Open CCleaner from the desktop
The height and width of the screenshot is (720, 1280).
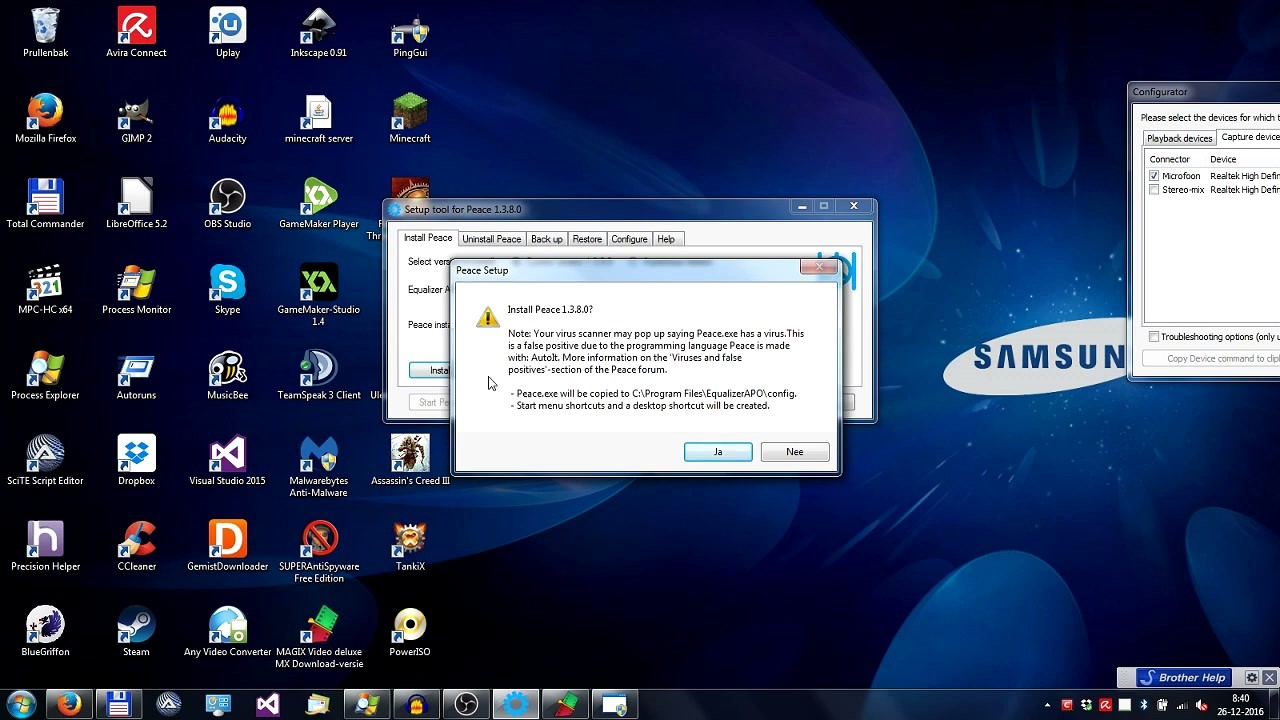click(135, 540)
